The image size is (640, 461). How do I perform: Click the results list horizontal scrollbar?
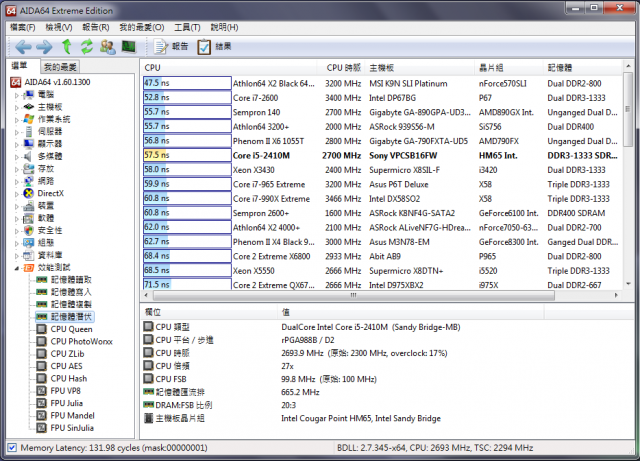click(353, 295)
